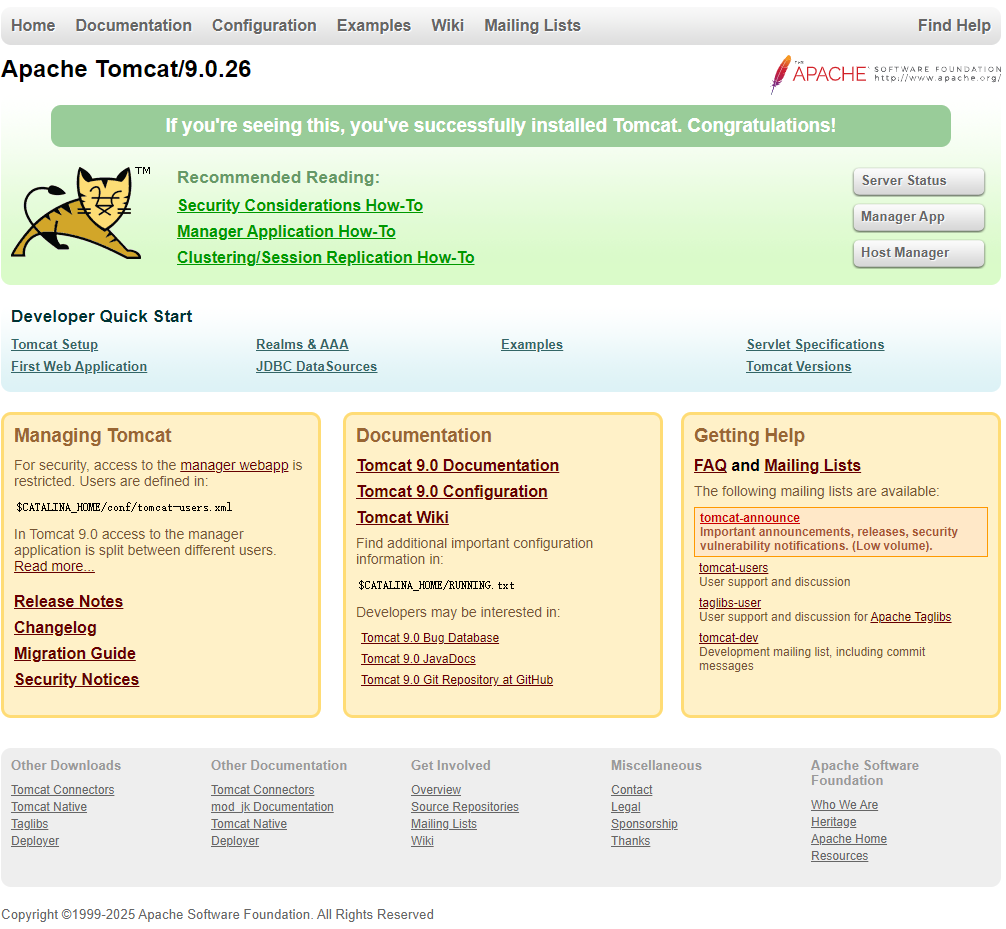1006x929 pixels.
Task: Open the Migration Guide link
Action: (x=75, y=653)
